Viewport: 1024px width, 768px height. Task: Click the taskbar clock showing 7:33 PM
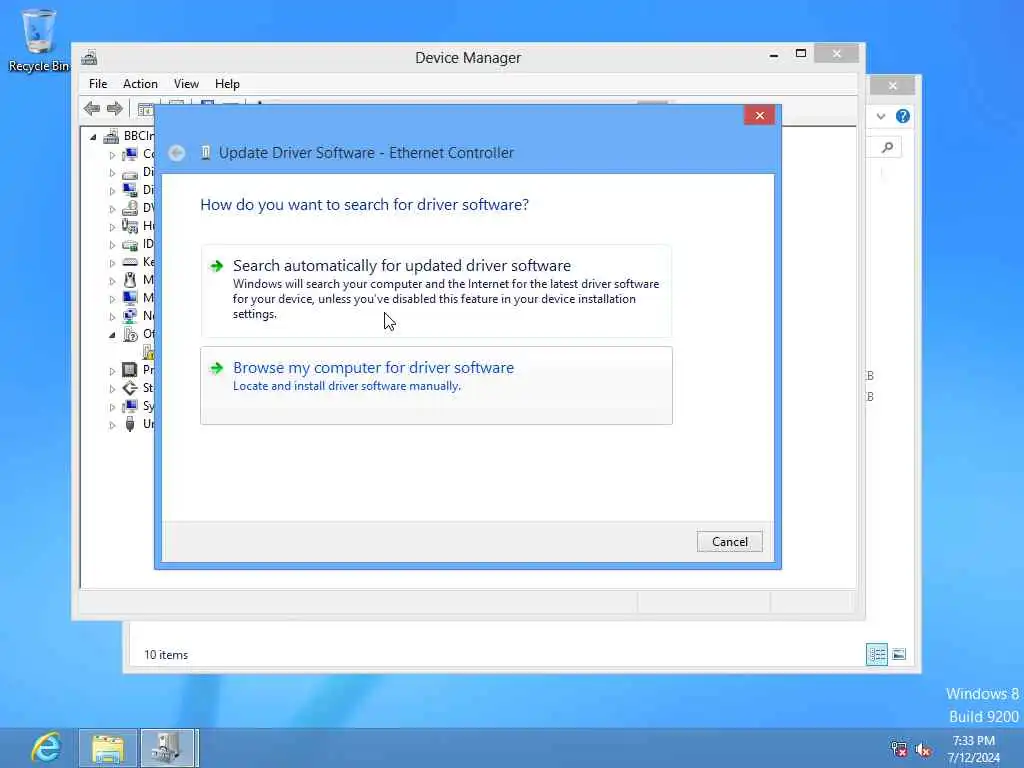point(973,749)
